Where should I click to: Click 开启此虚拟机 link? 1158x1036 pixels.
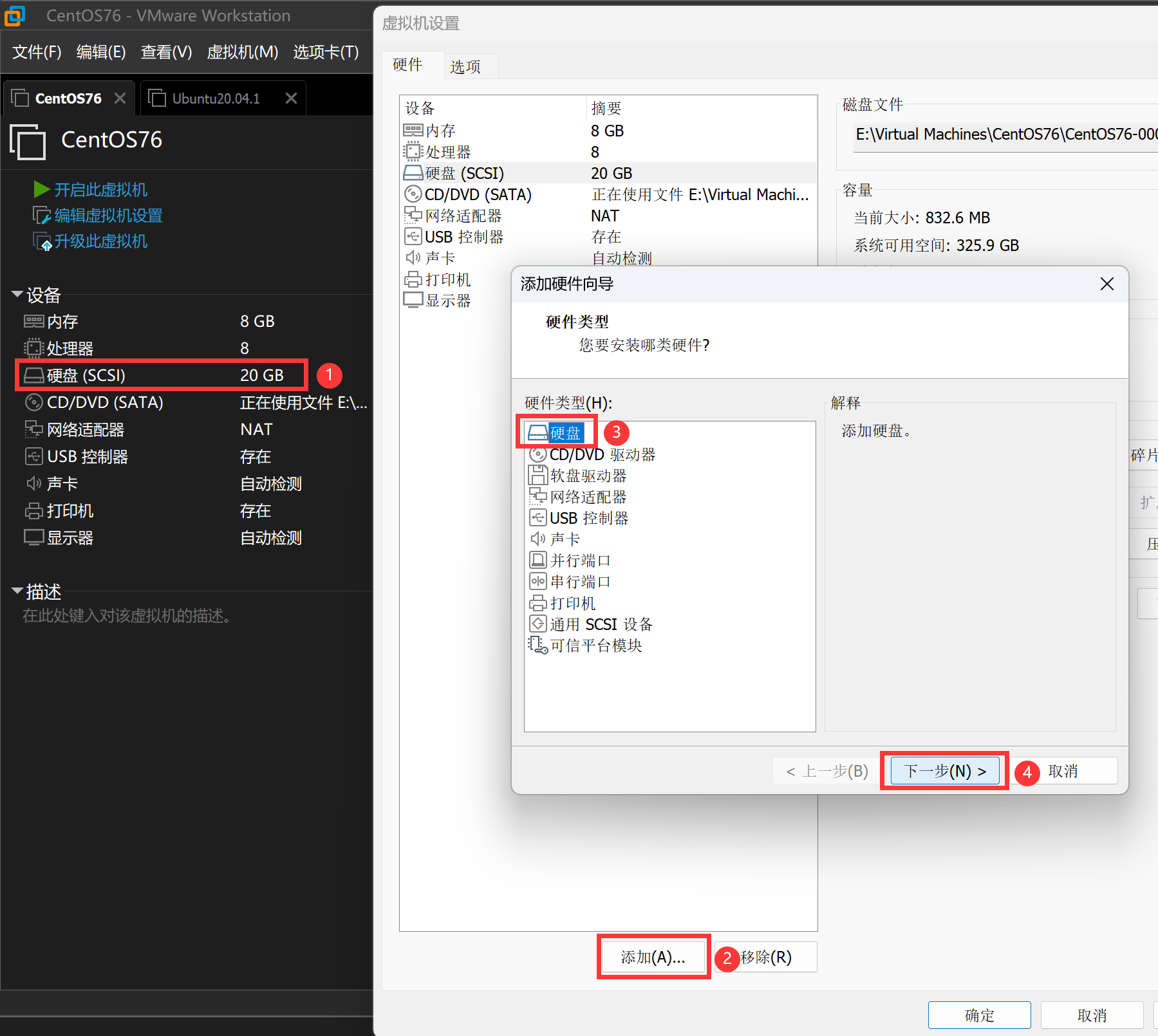point(100,189)
